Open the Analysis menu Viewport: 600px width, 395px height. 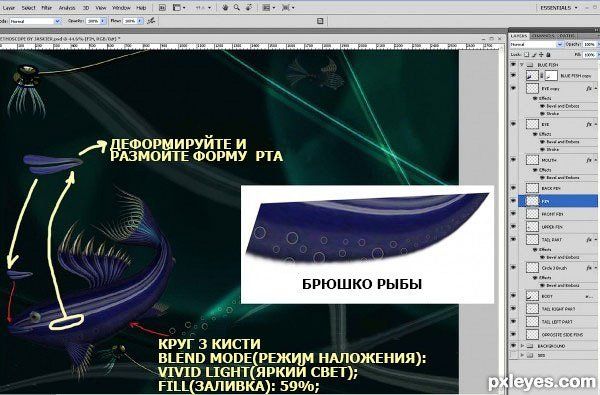[67, 8]
